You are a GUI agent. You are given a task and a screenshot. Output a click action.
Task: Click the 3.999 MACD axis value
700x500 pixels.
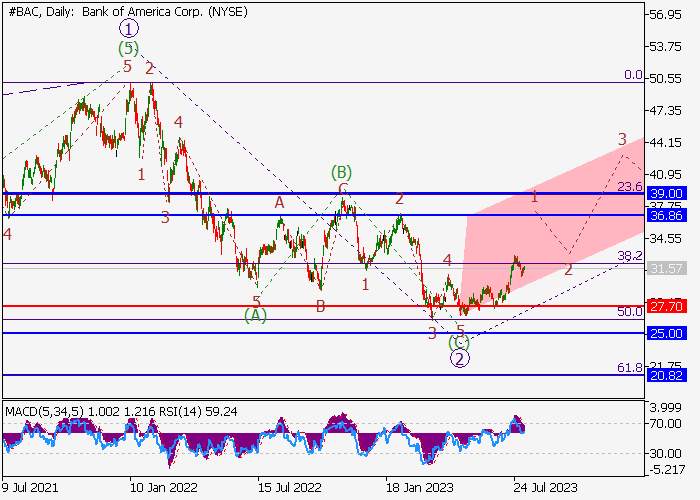(666, 408)
